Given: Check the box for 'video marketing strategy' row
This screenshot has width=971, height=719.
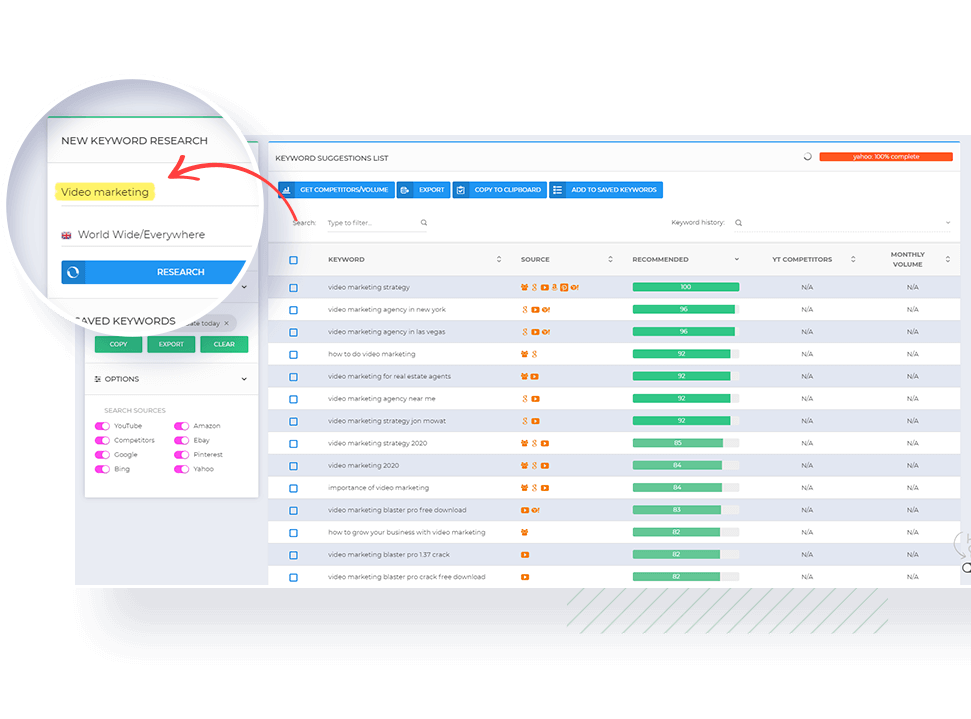Looking at the screenshot, I should coord(293,288).
